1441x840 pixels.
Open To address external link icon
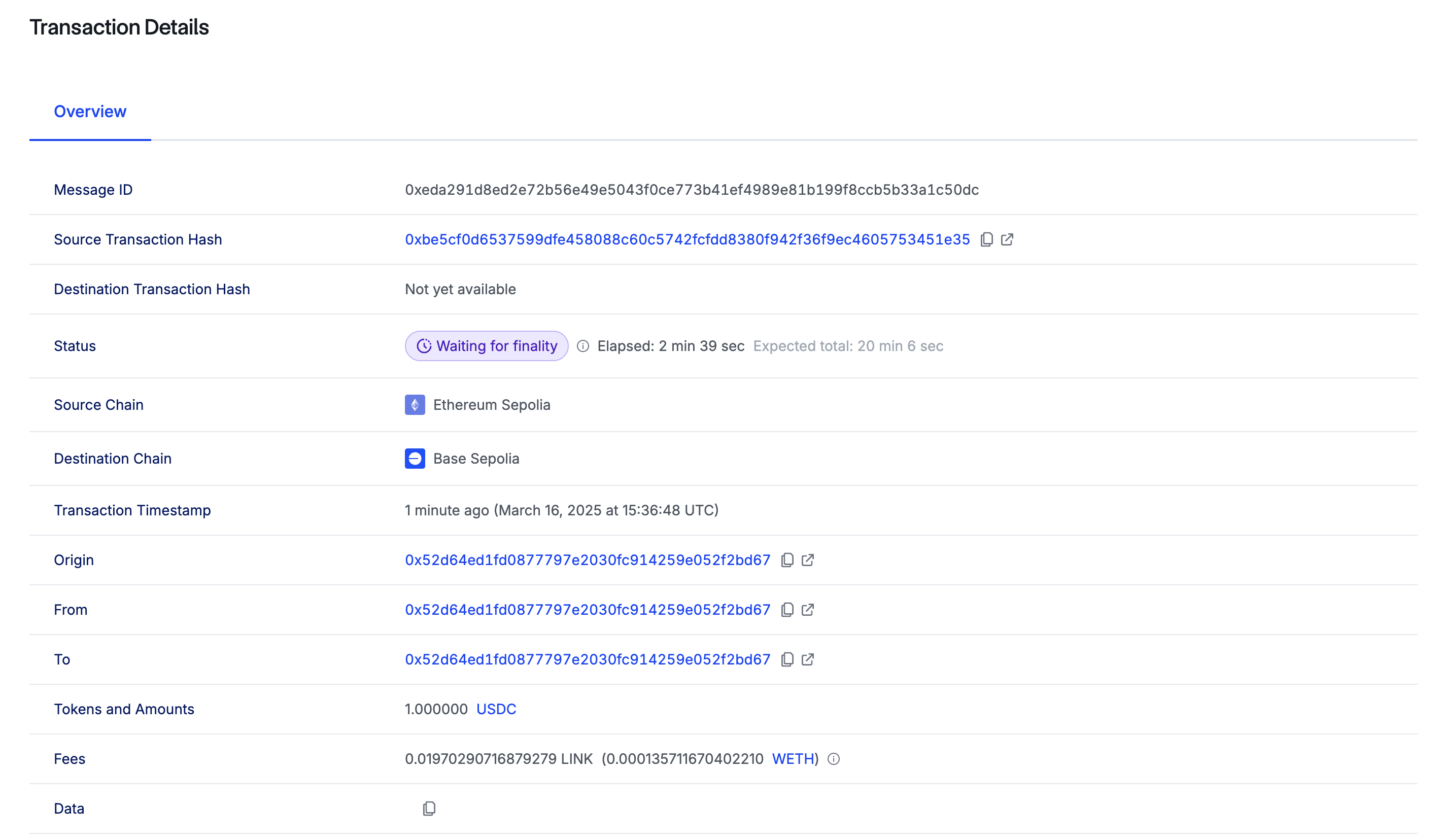click(807, 660)
